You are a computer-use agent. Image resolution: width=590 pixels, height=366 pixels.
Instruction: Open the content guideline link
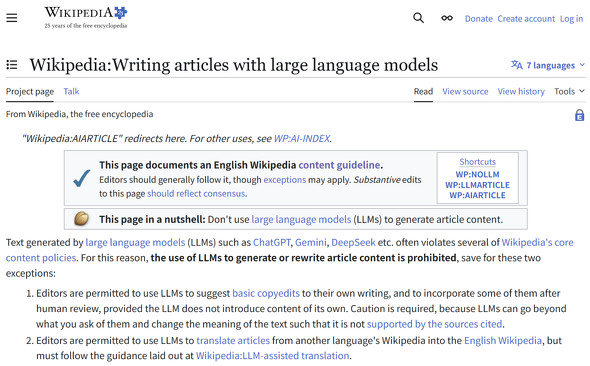339,165
